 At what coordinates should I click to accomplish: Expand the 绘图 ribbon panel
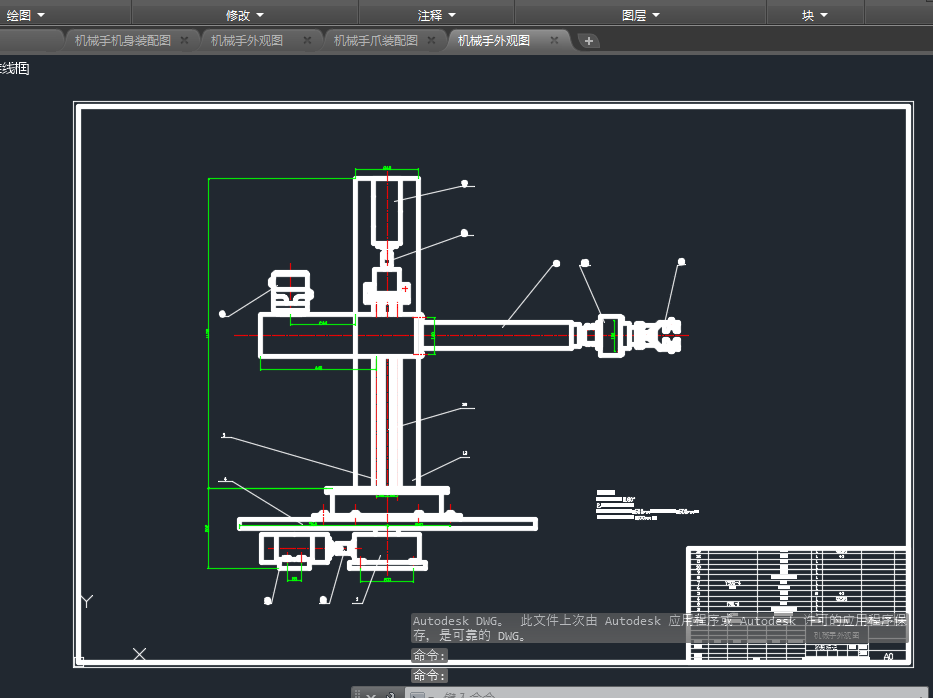(x=25, y=15)
